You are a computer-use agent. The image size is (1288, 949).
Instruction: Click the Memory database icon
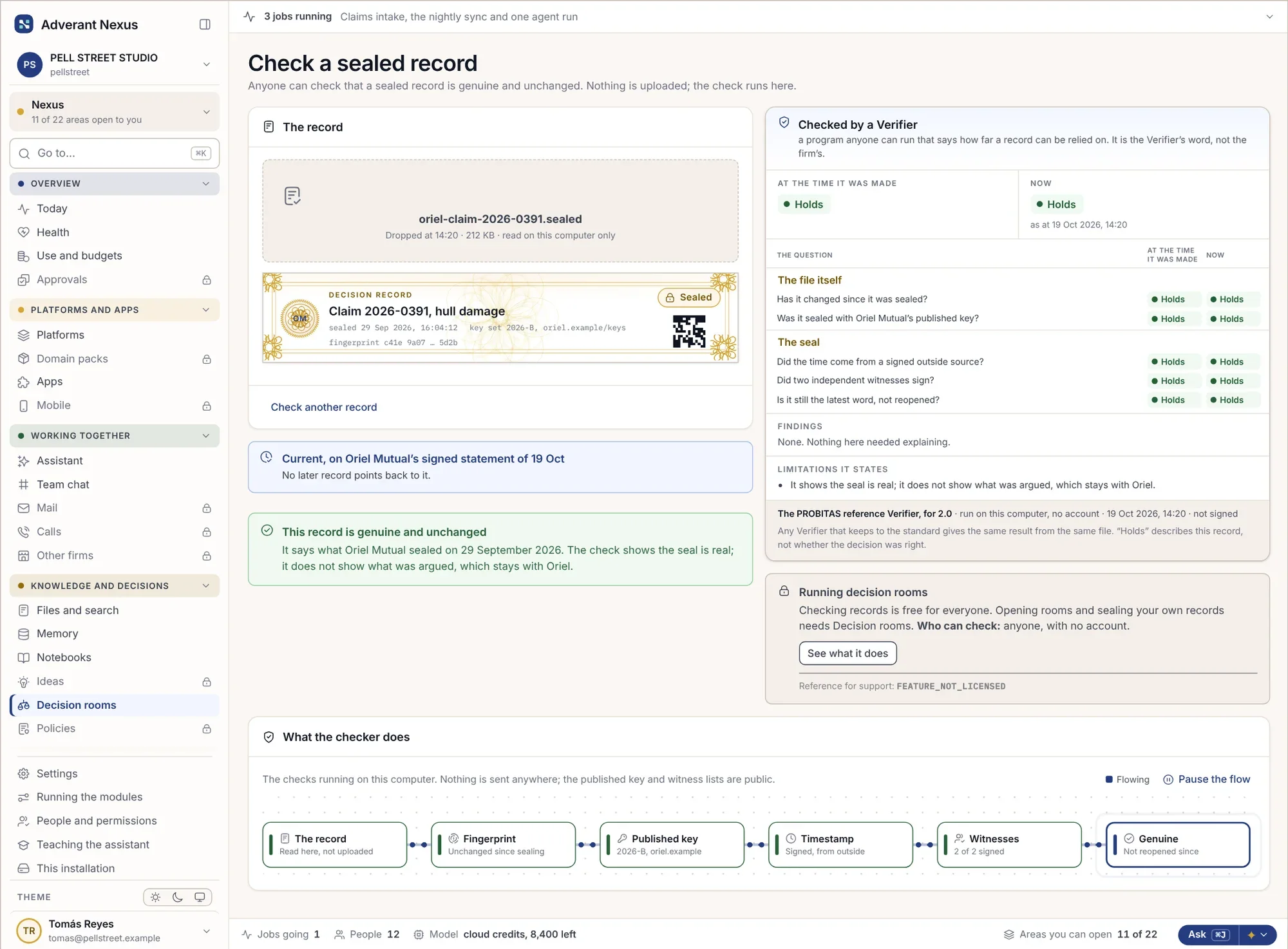tap(24, 634)
